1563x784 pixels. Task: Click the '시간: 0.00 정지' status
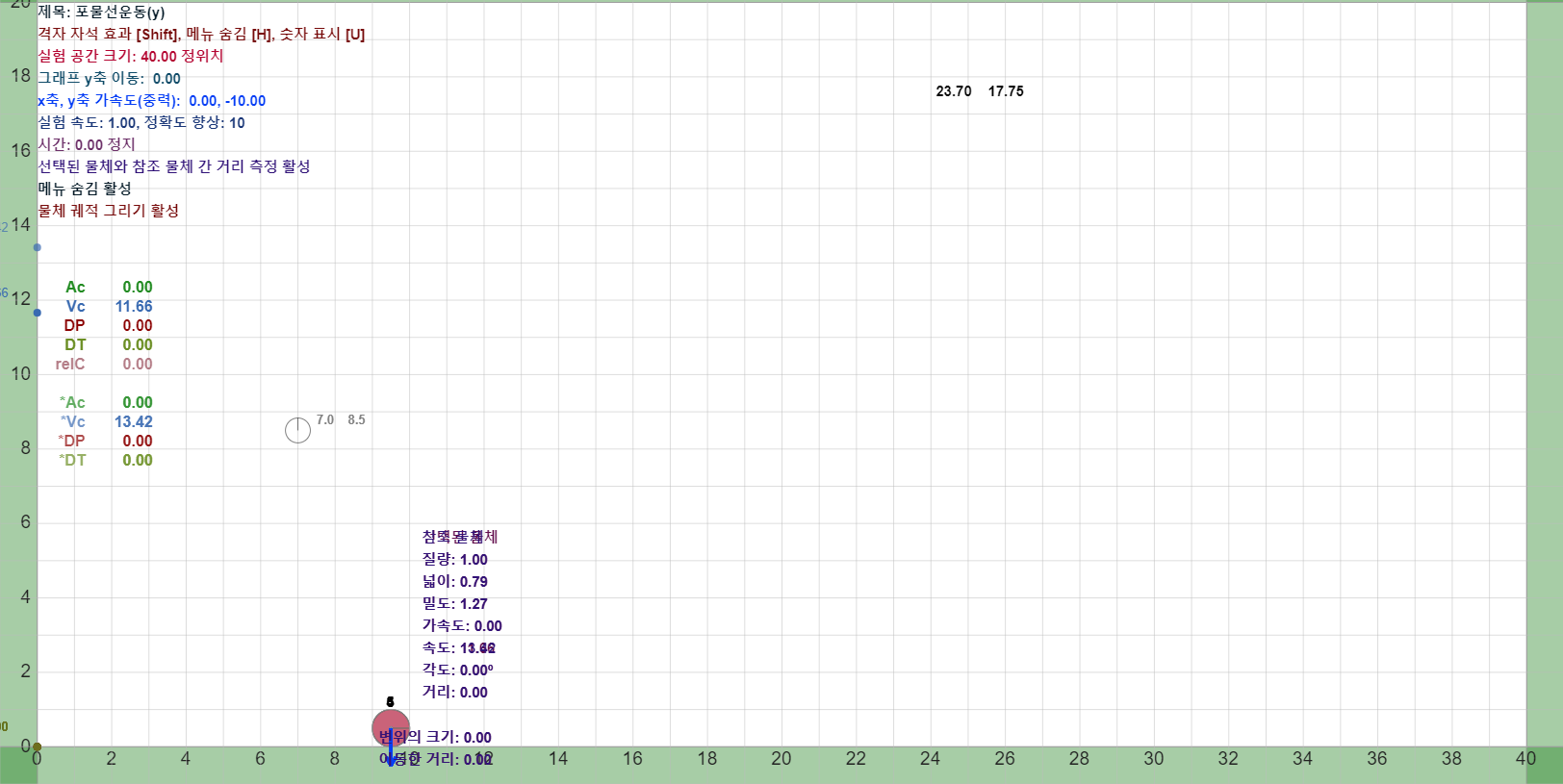(x=87, y=144)
